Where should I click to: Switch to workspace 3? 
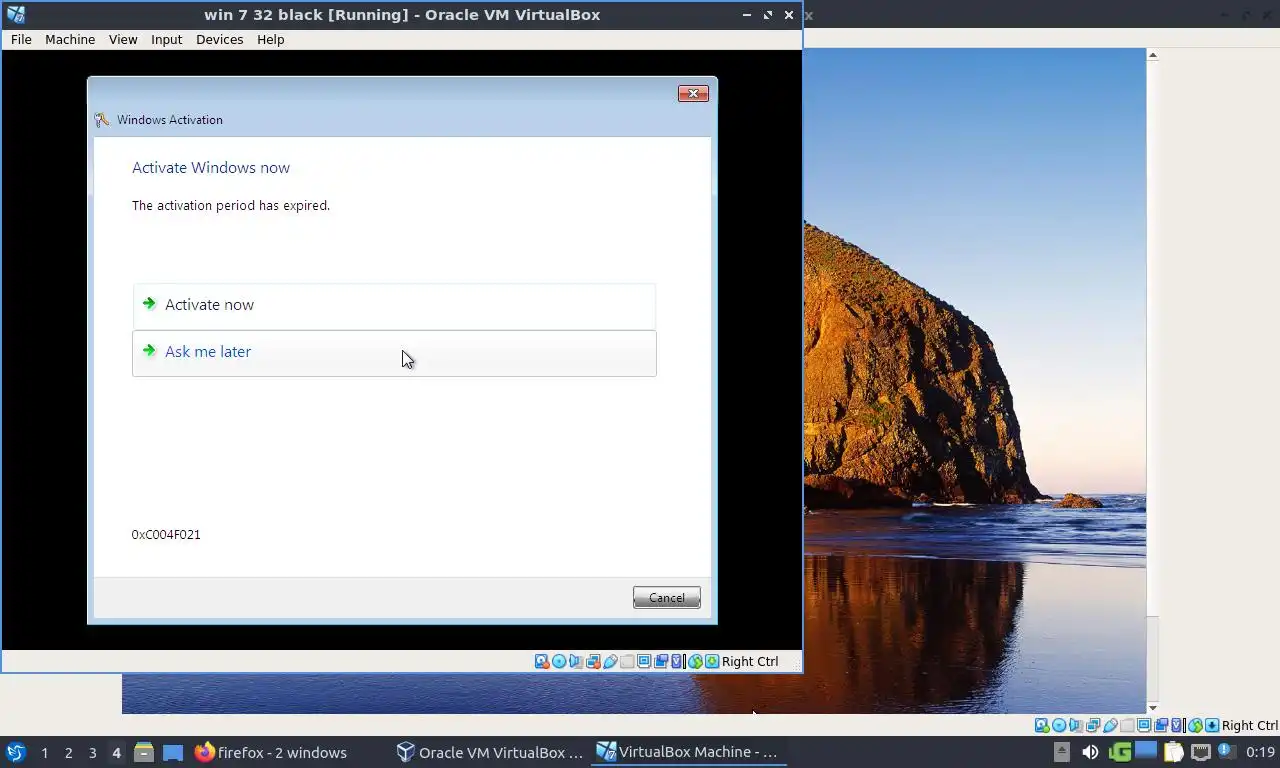(x=92, y=753)
